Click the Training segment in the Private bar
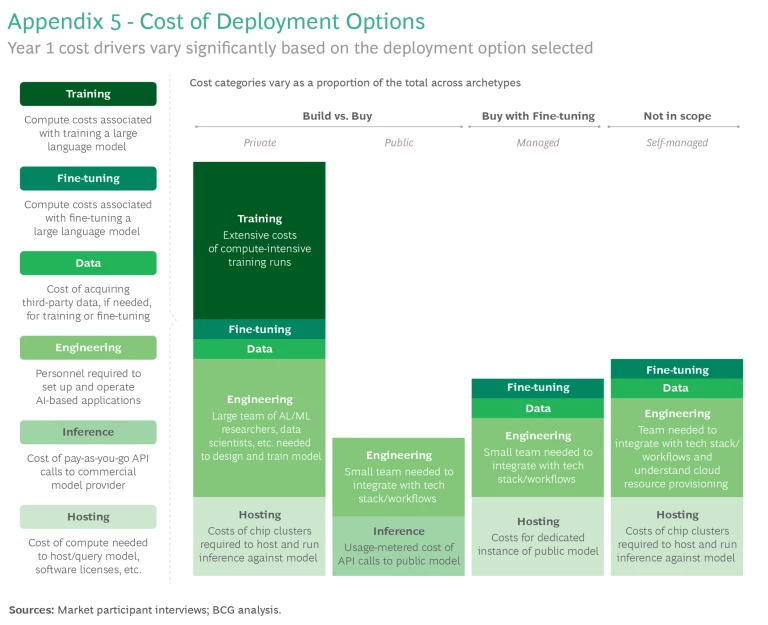The height and width of the screenshot is (625, 768). pos(260,240)
